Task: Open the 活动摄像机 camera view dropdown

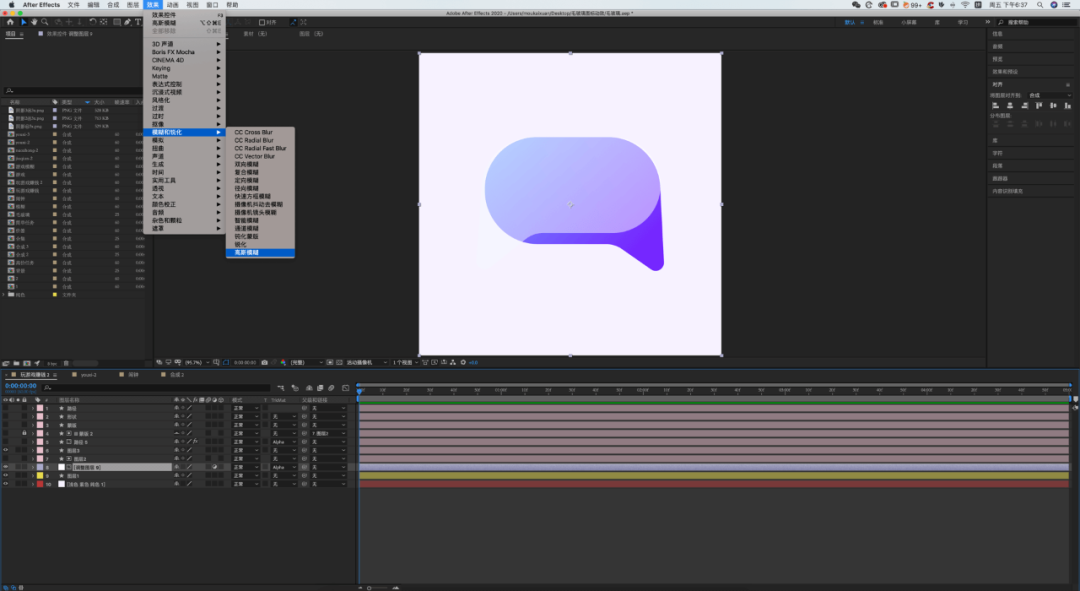Action: tap(366, 362)
